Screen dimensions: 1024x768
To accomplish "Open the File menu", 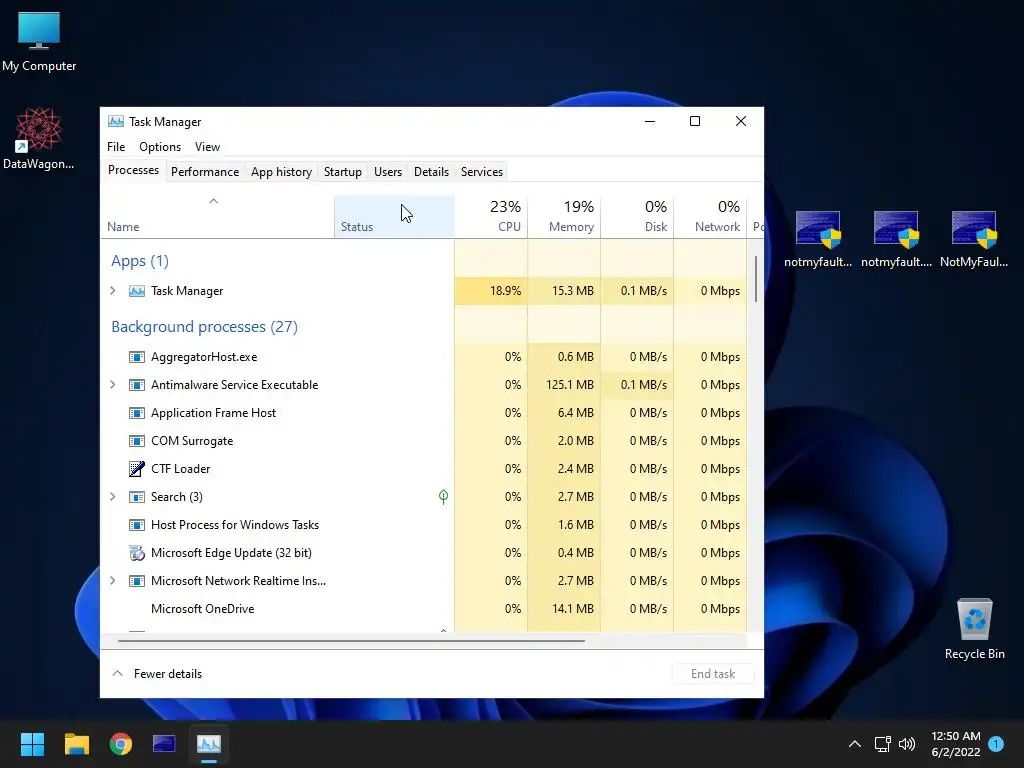I will [x=116, y=147].
